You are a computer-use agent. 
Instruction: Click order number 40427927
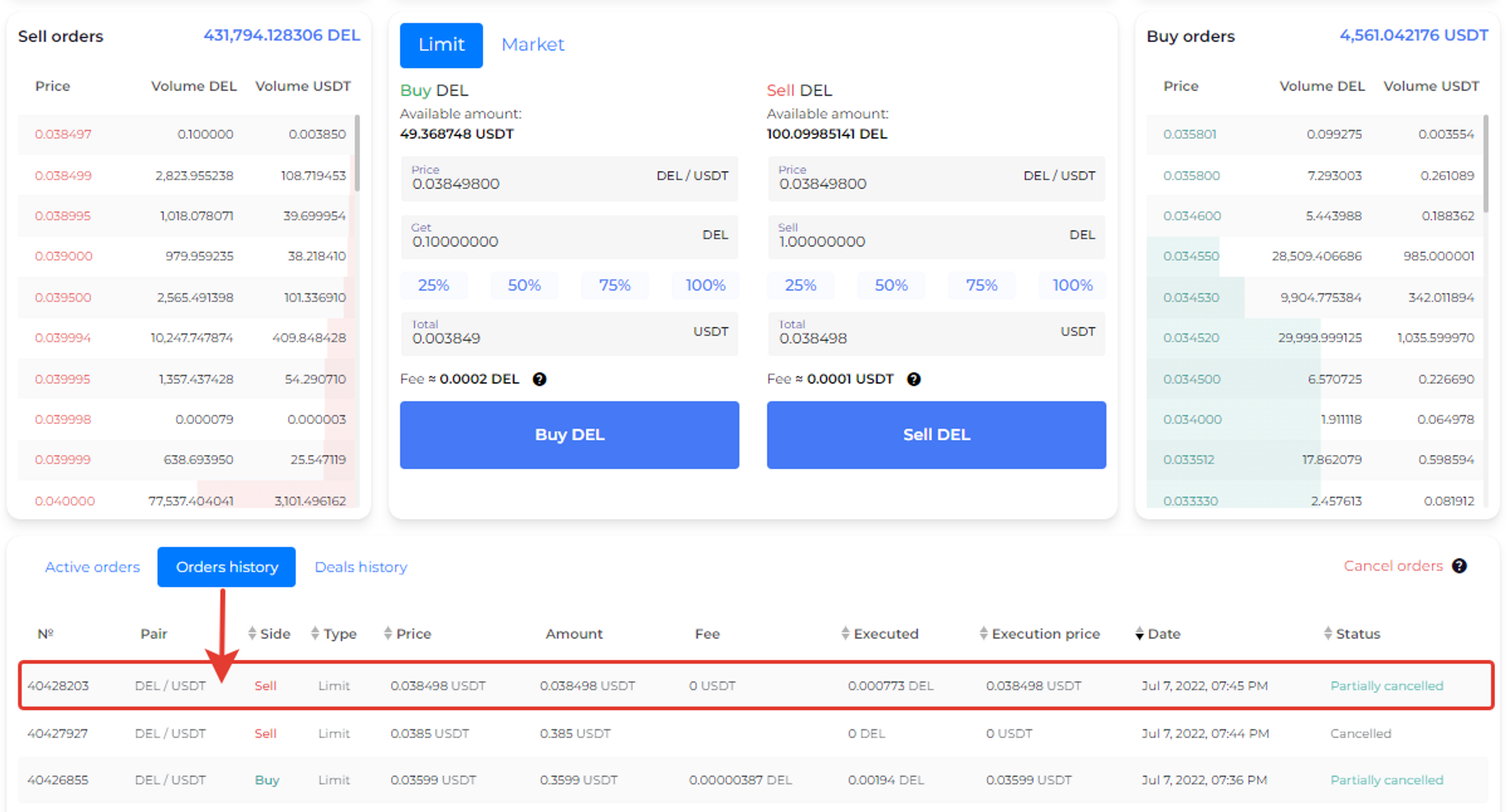(57, 733)
